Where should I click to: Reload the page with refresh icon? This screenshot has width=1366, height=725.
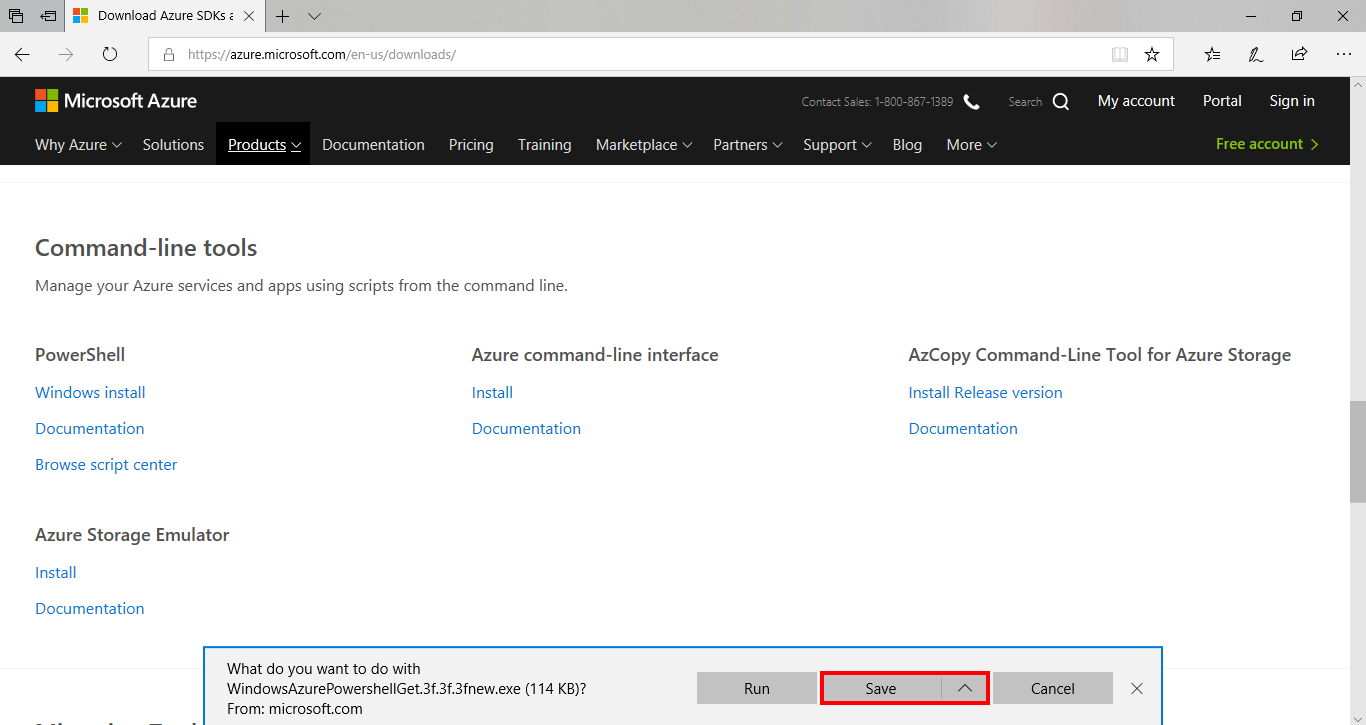(110, 54)
